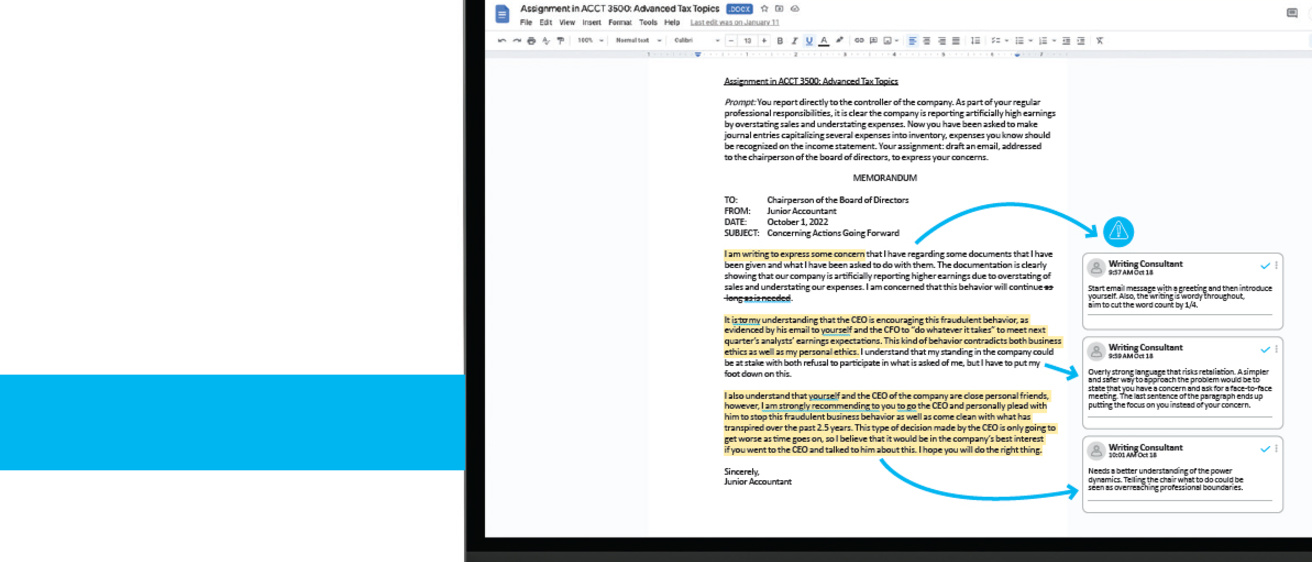Open the Calibri font dropdown
This screenshot has height=562, width=1312.
tap(697, 40)
